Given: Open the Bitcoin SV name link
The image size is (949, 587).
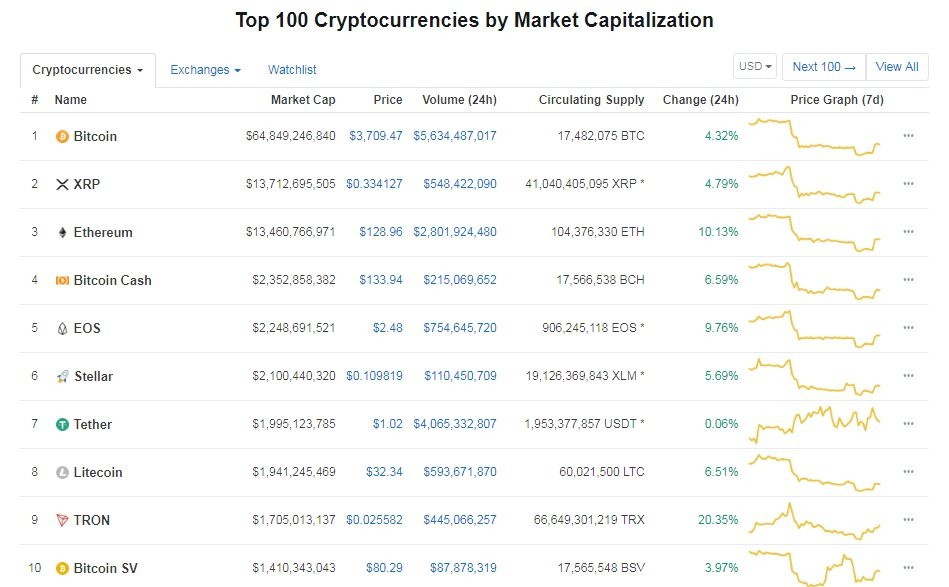Looking at the screenshot, I should click(x=105, y=568).
